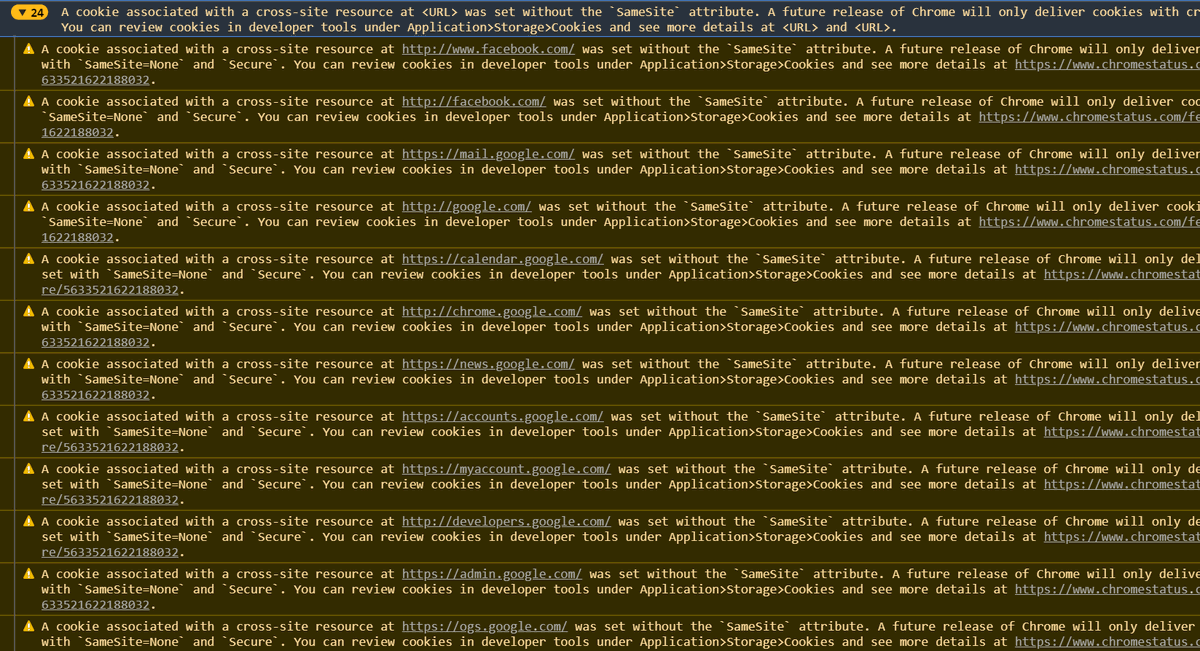Open chromestatus link in www.facebook.com warning
The image size is (1200, 651).
[1107, 65]
